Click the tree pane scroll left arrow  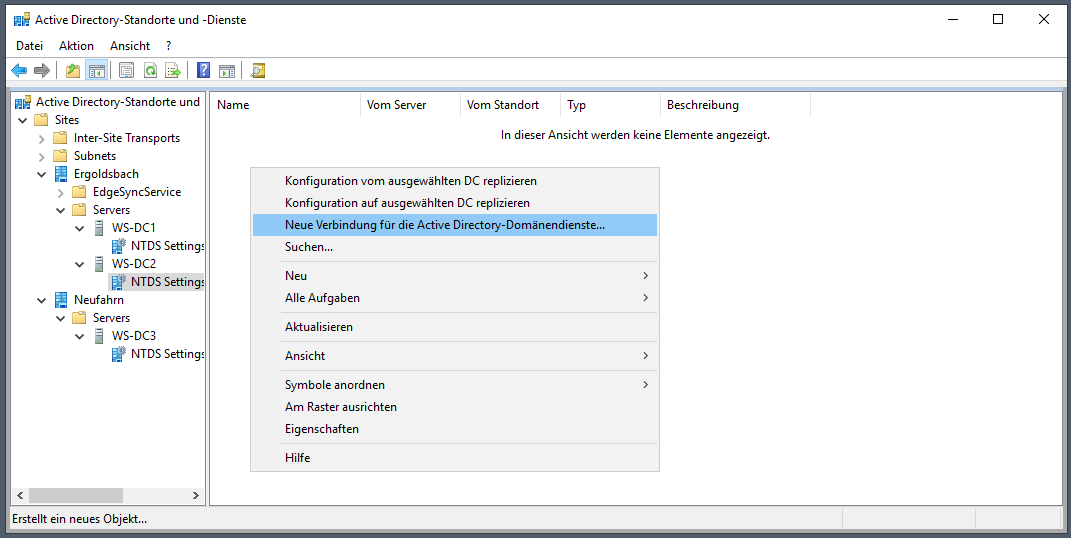tap(20, 495)
